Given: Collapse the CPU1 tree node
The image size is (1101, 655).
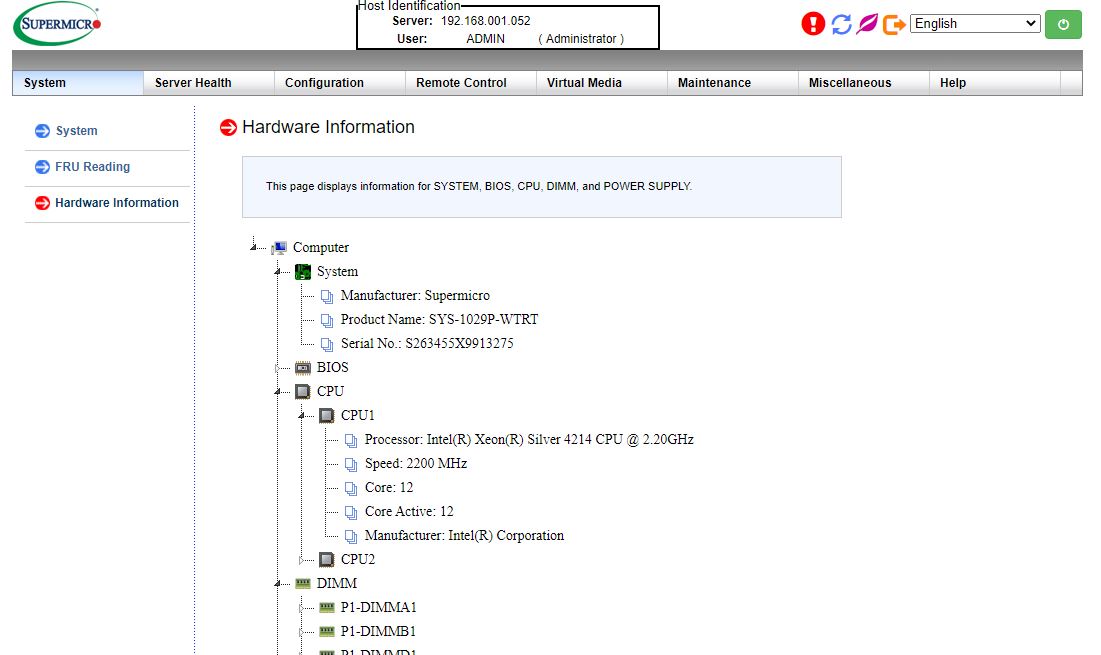Looking at the screenshot, I should pos(301,416).
